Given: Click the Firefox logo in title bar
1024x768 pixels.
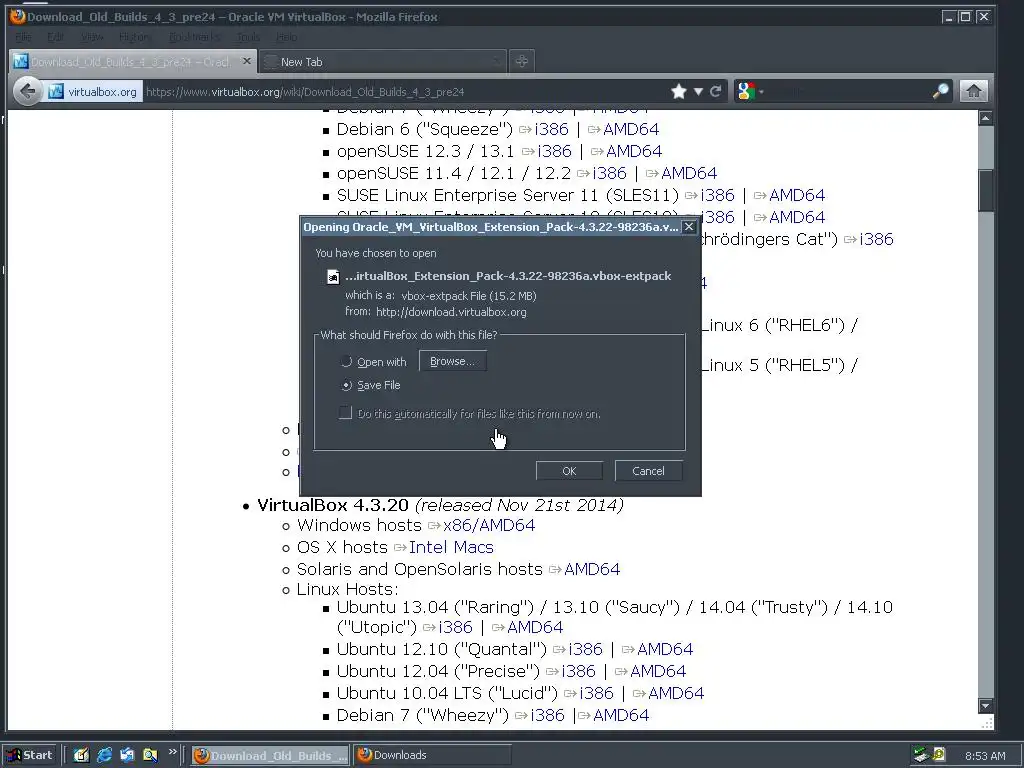Looking at the screenshot, I should point(18,16).
